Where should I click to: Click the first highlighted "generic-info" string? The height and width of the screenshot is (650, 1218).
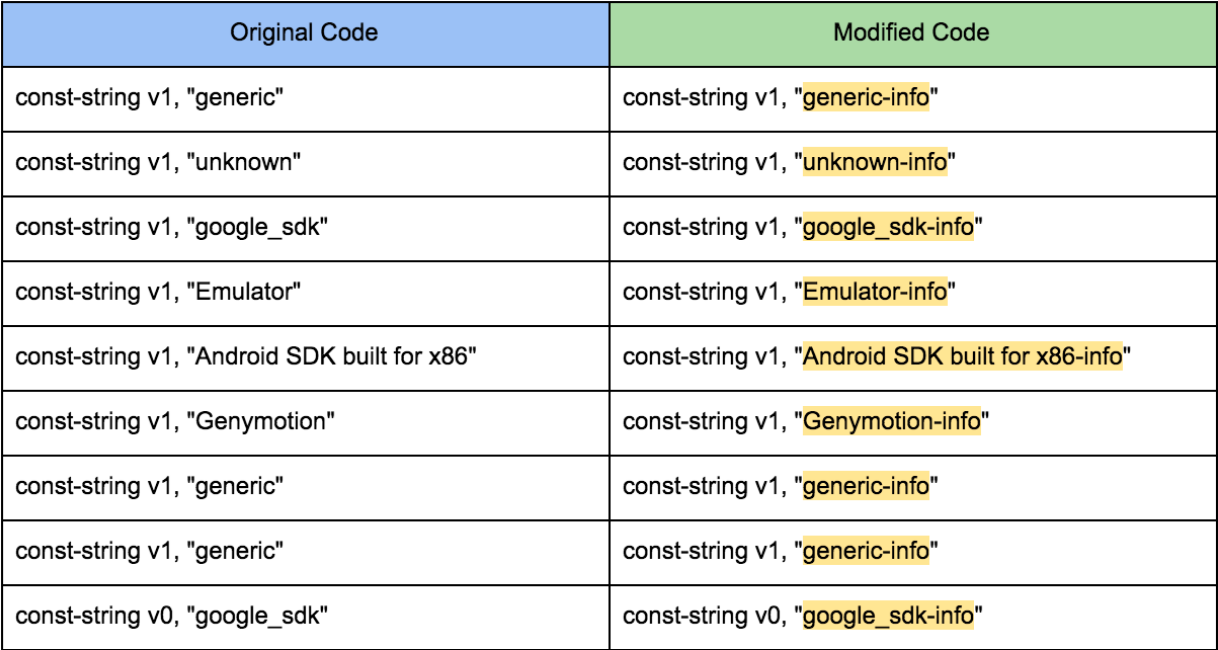pyautogui.click(x=866, y=98)
